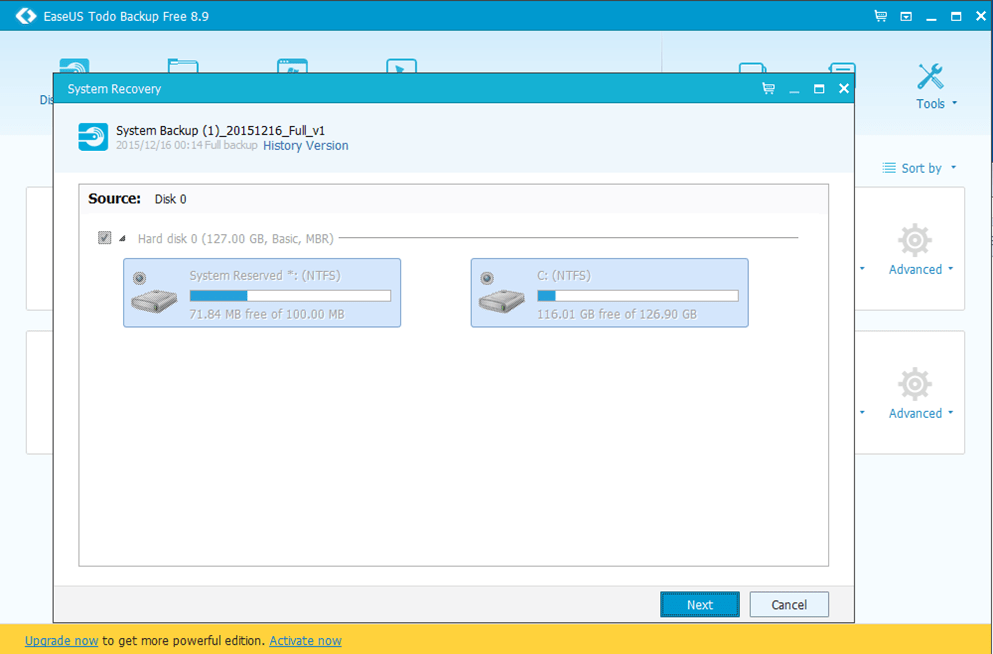Click the System Reserved drive icon

click(155, 301)
